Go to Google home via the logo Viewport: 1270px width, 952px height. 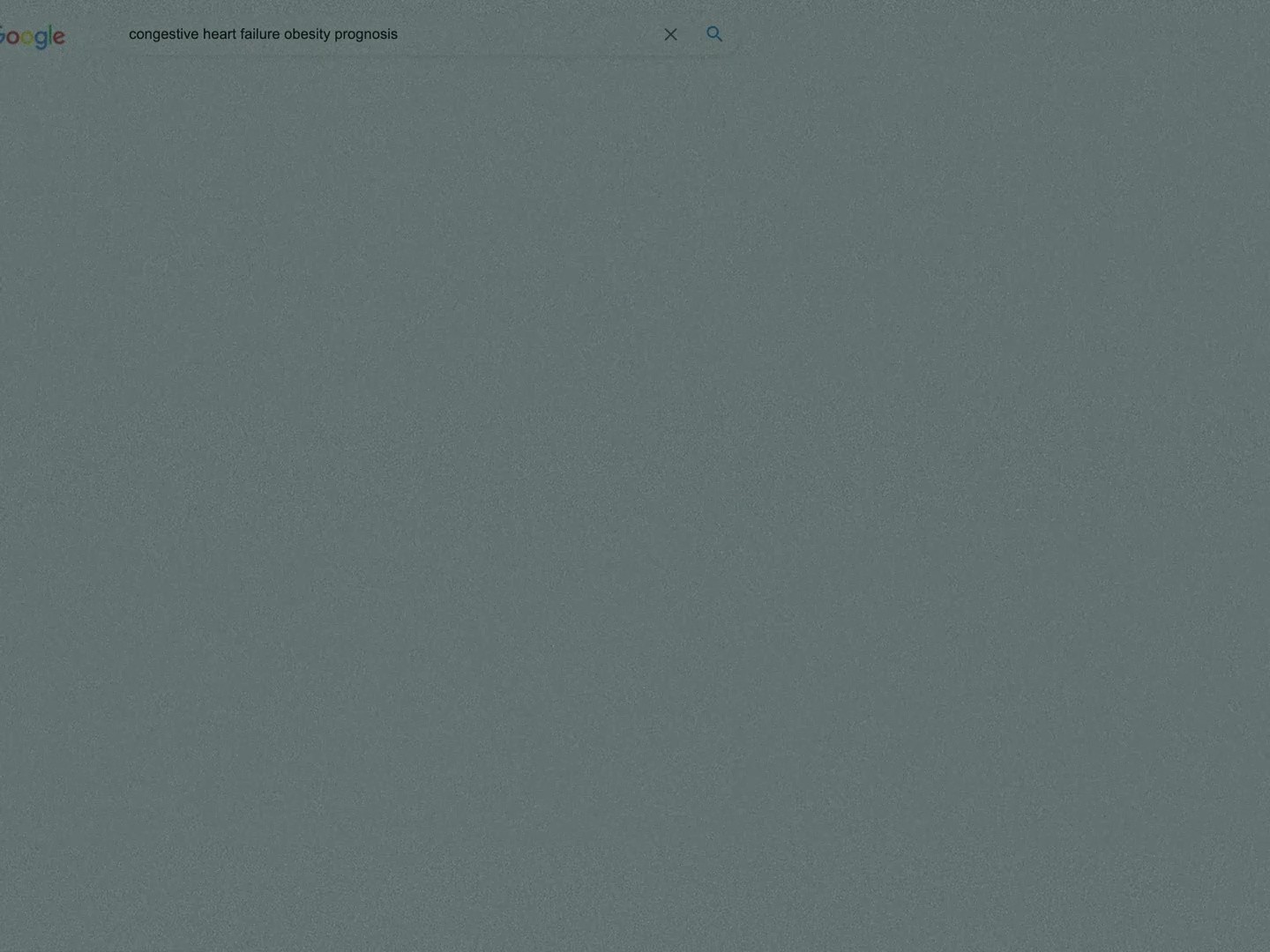coord(32,36)
